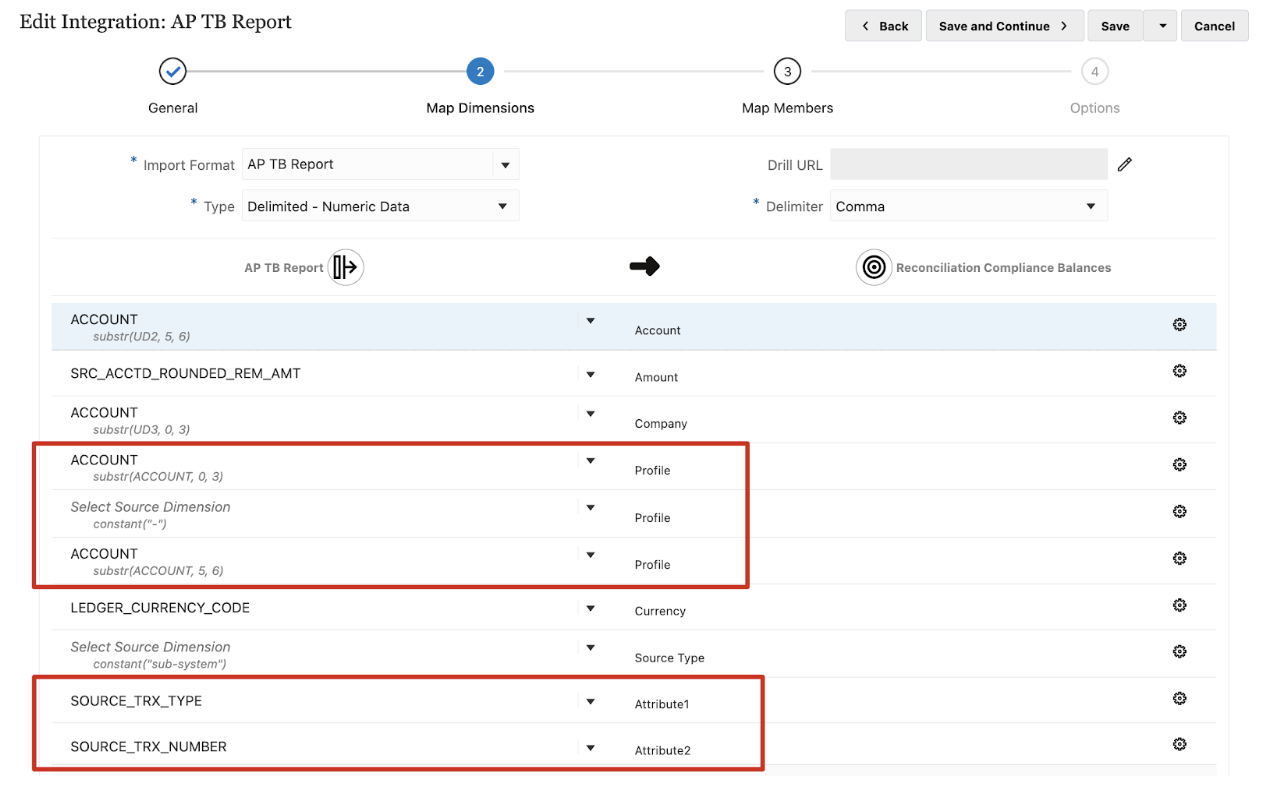Image resolution: width=1262 pixels, height=788 pixels.
Task: Open gear settings for Attribute1 row
Action: click(1179, 698)
